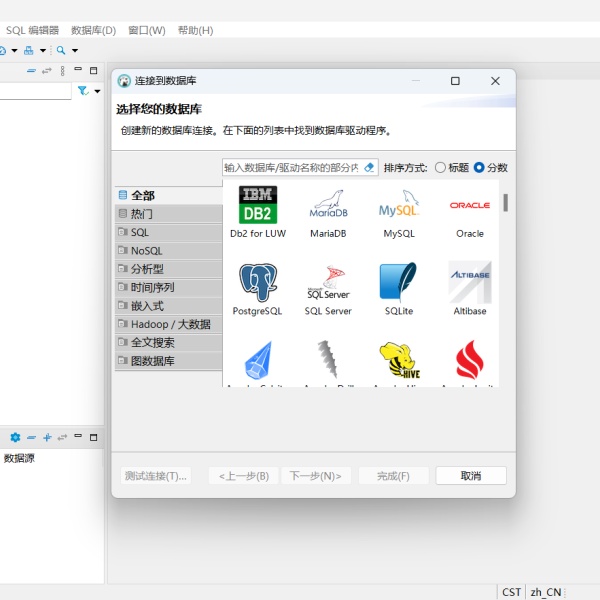
Task: Toggle link arrows in the lower project panel
Action: click(x=62, y=437)
